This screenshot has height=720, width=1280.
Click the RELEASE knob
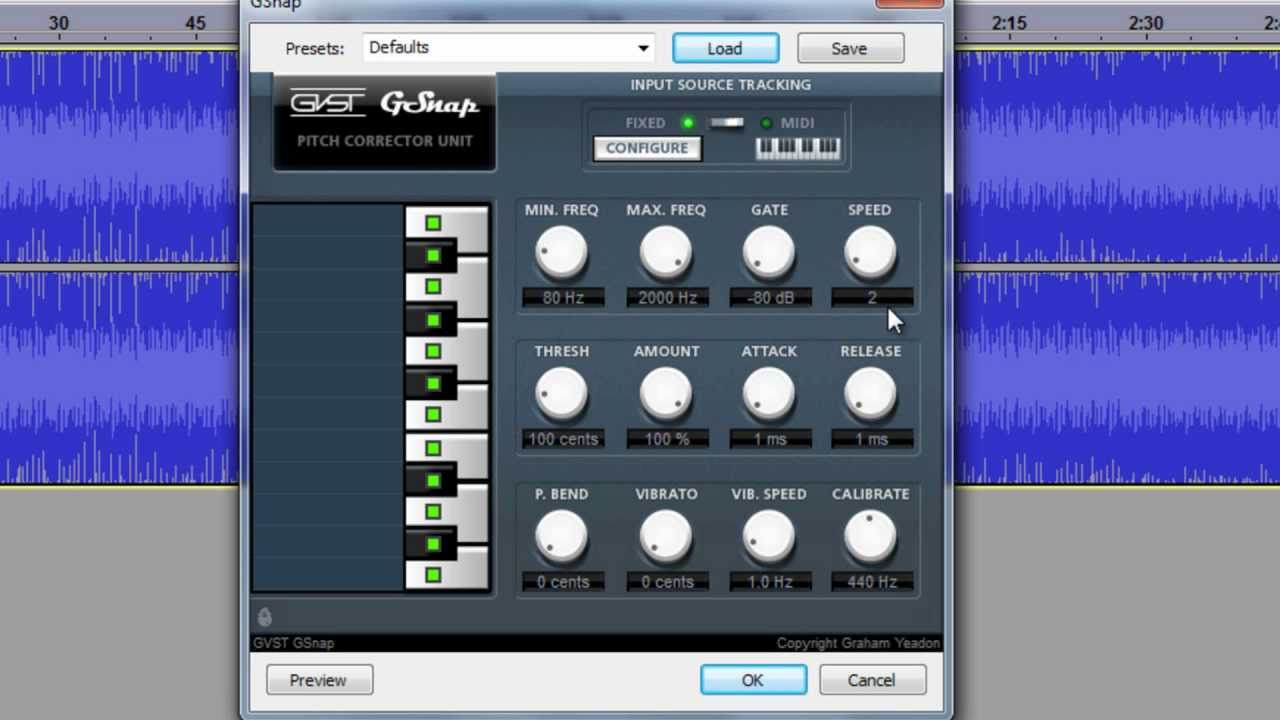pos(870,393)
